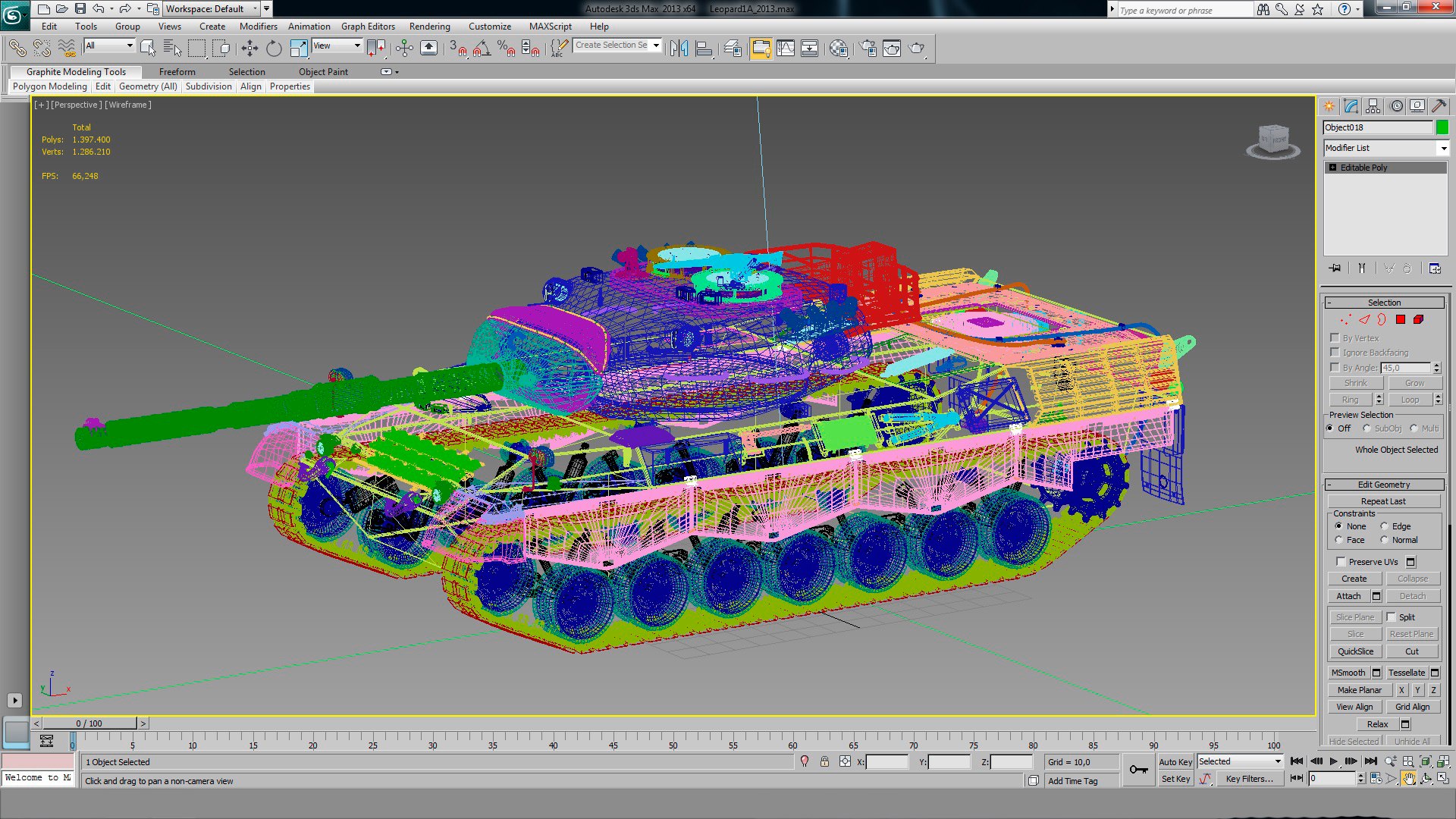Enable the Split checkbox

[x=1392, y=617]
